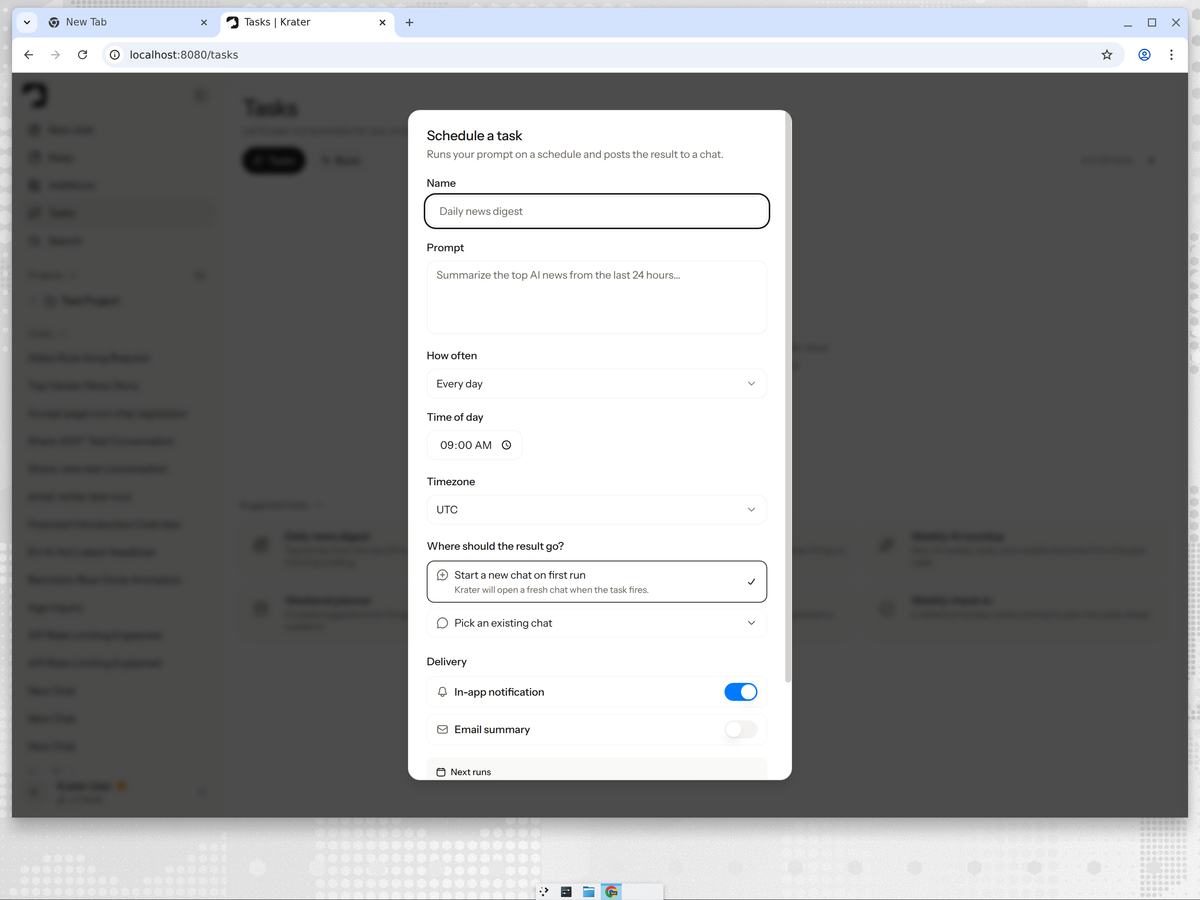Click the Time of day field showing 09:00 AM
The width and height of the screenshot is (1200, 900).
pos(474,445)
